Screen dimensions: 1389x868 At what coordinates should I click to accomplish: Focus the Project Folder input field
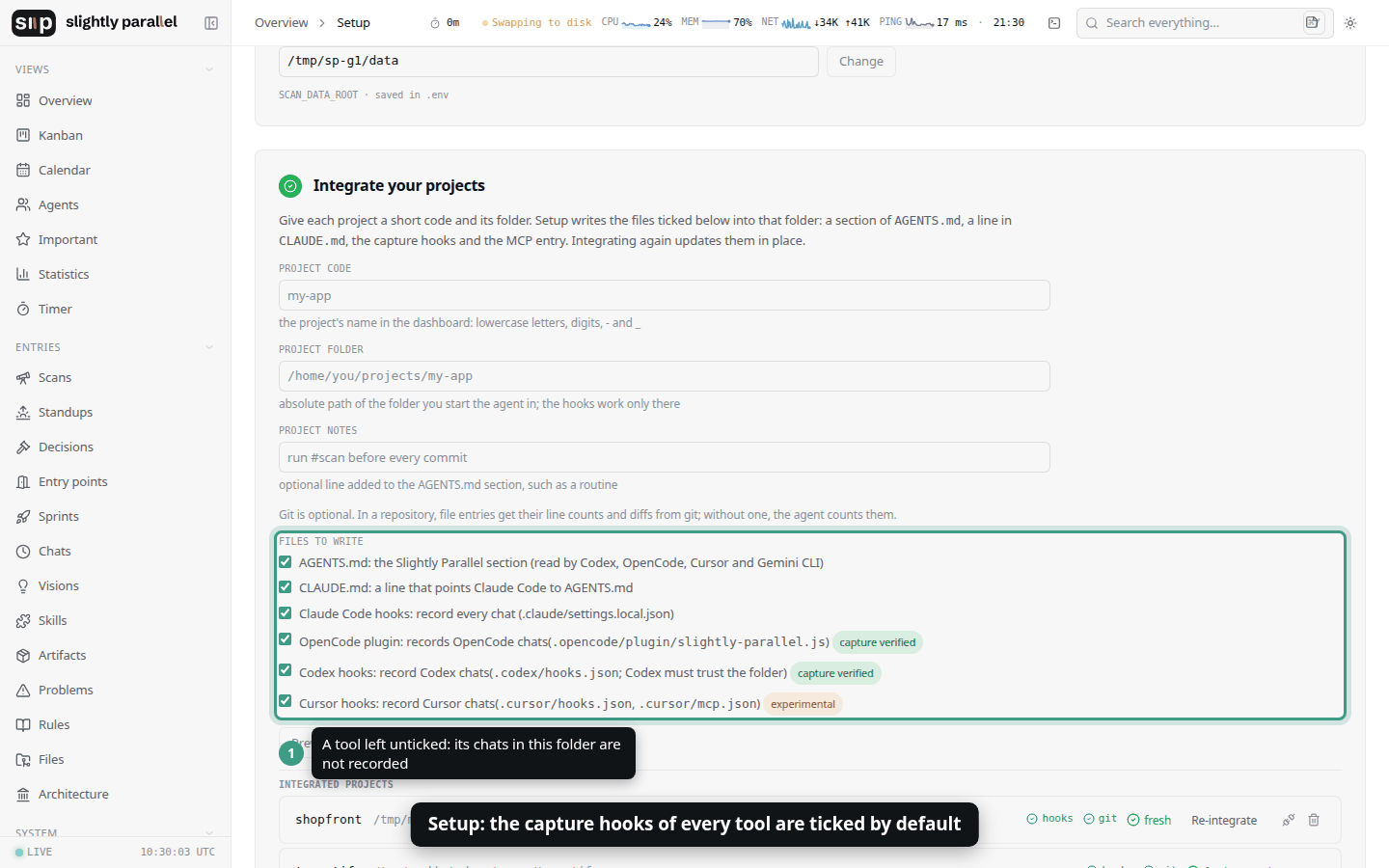[x=665, y=376]
